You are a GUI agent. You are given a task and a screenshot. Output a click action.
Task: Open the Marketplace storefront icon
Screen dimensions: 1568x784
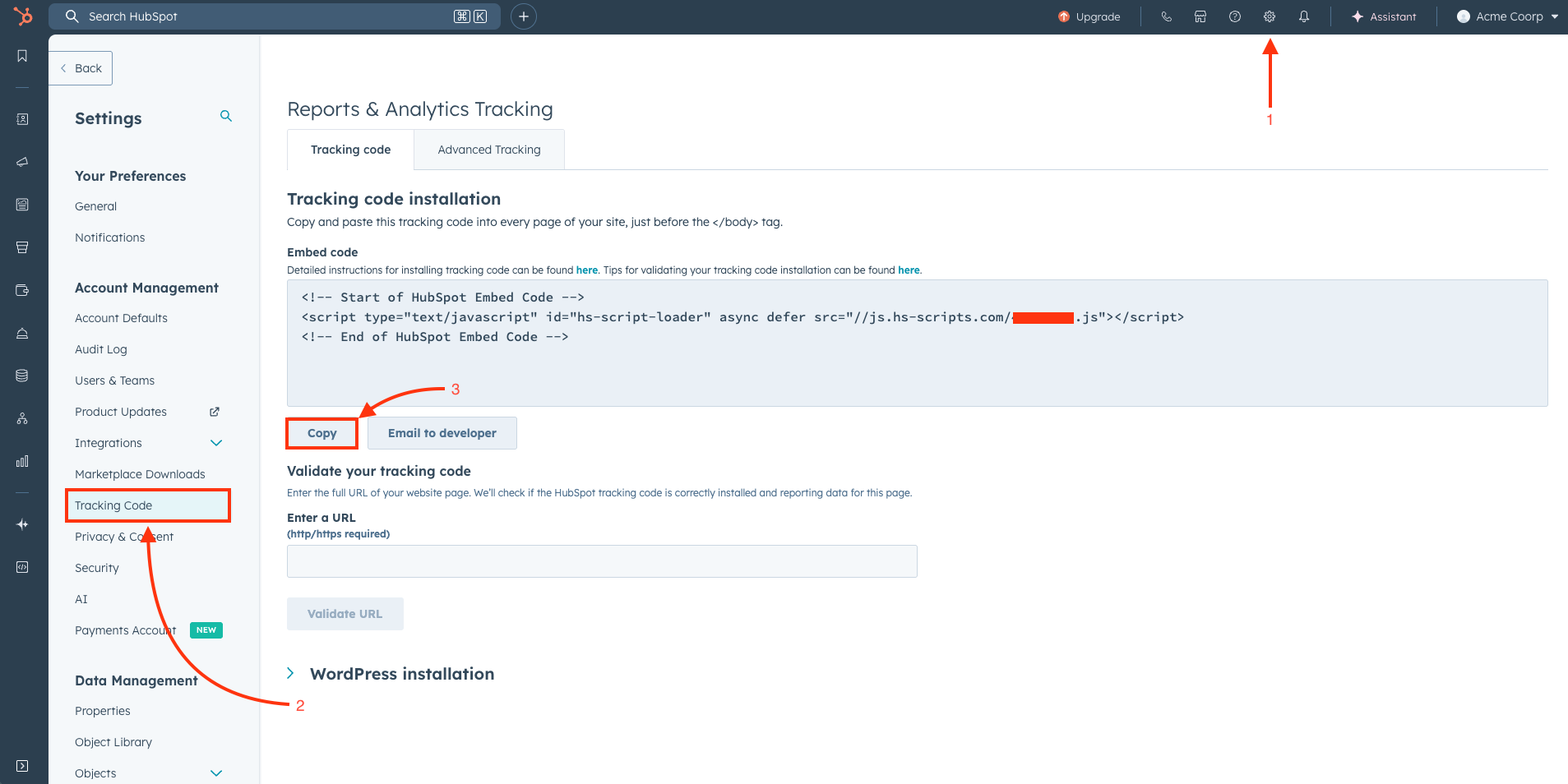(1200, 16)
